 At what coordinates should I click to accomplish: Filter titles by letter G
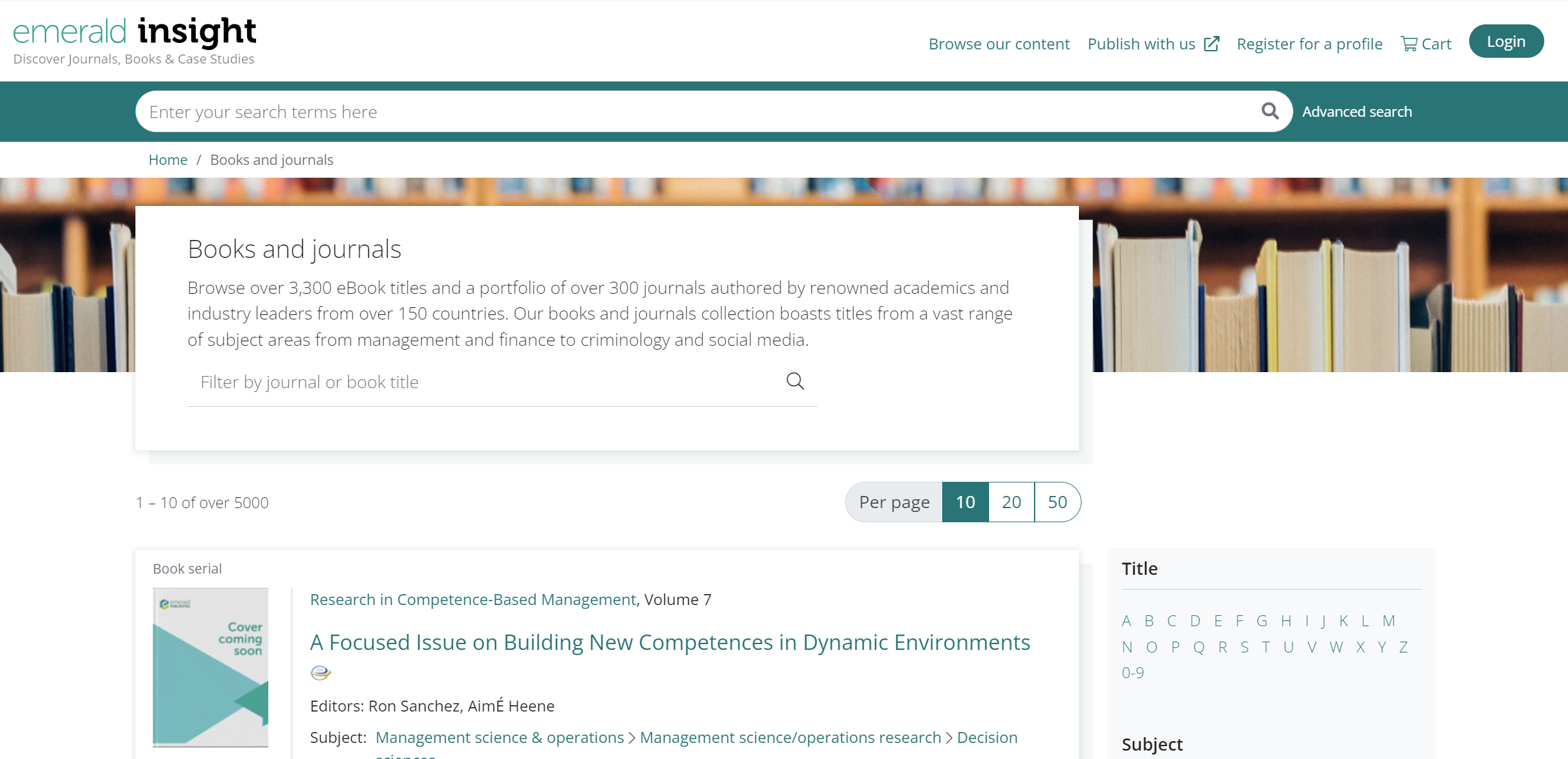1262,621
